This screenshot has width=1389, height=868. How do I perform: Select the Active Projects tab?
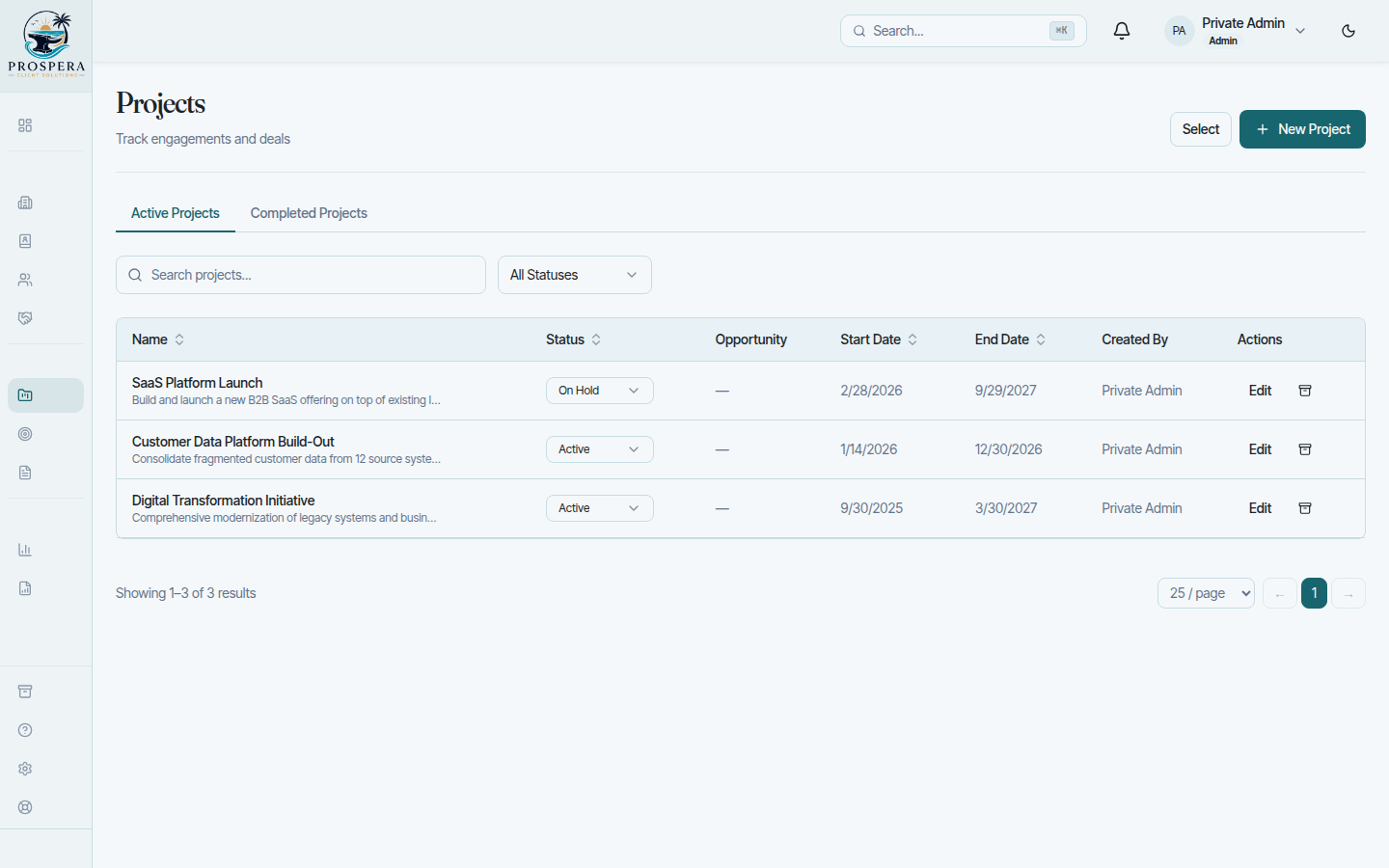click(176, 213)
